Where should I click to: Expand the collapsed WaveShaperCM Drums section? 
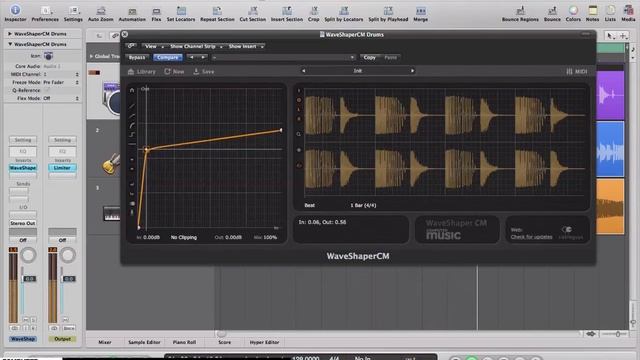(x=10, y=34)
